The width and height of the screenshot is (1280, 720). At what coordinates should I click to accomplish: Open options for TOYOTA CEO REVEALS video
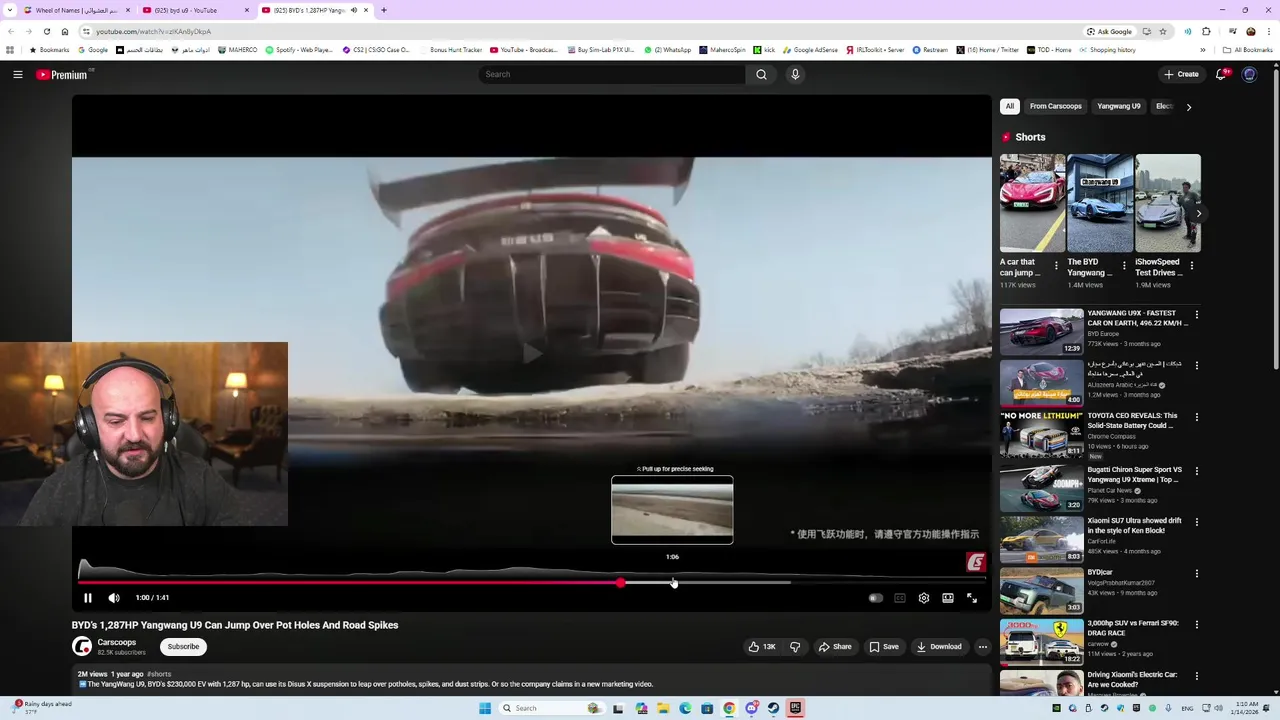pyautogui.click(x=1196, y=418)
